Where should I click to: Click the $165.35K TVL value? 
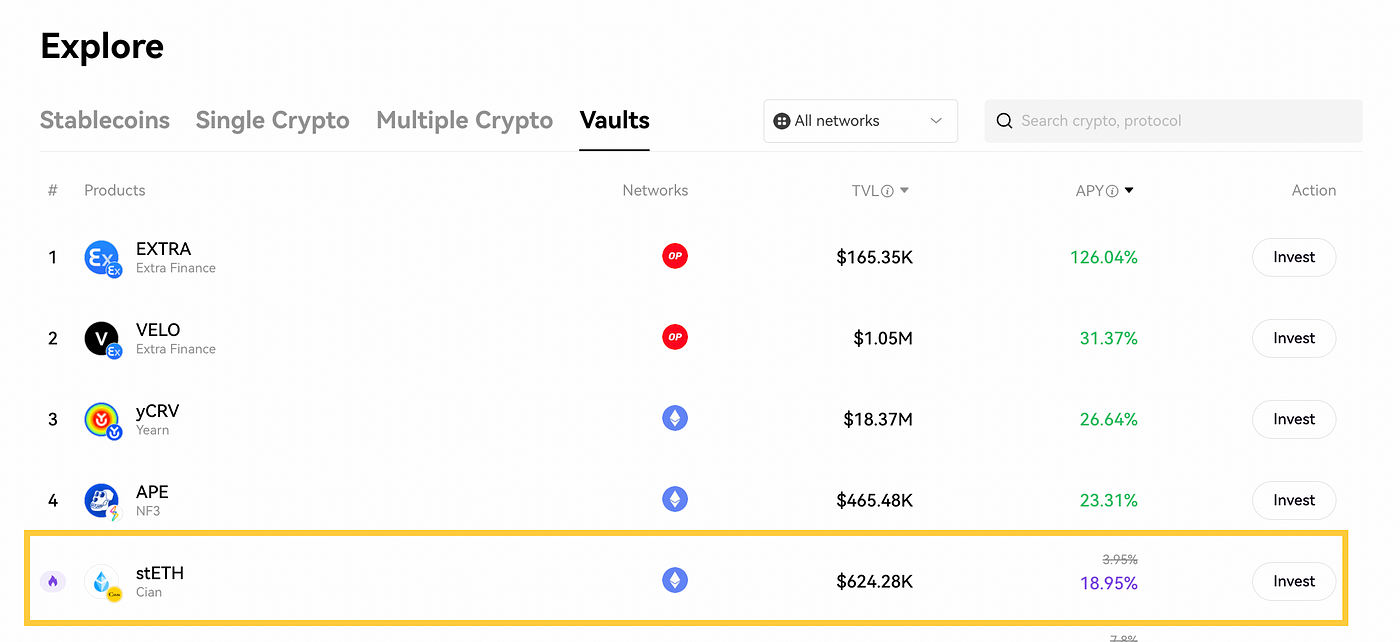tap(875, 257)
